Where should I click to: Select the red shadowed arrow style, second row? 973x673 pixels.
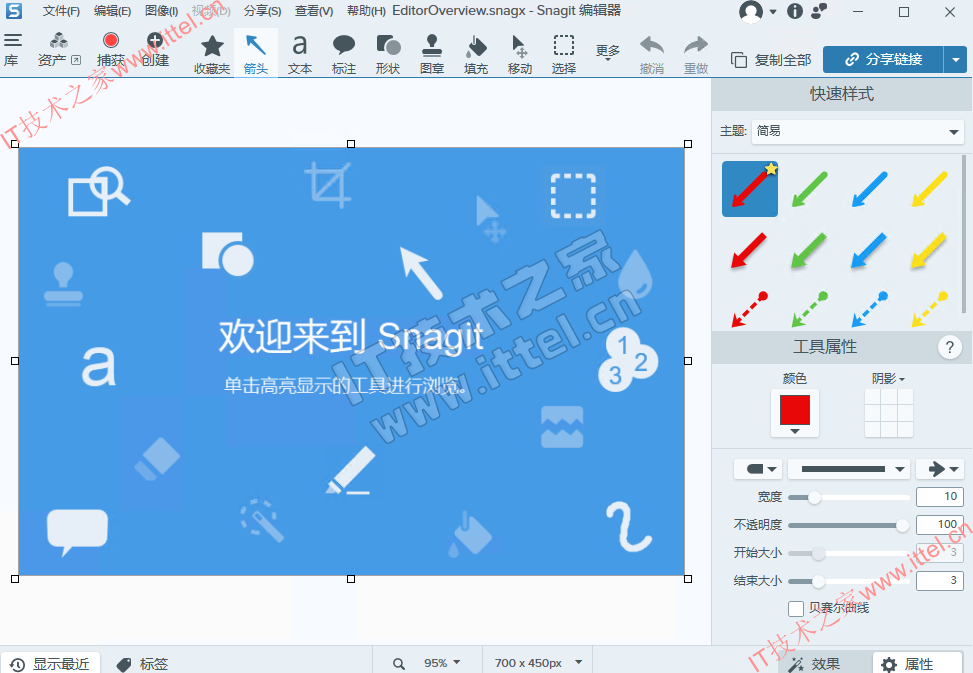pyautogui.click(x=750, y=250)
